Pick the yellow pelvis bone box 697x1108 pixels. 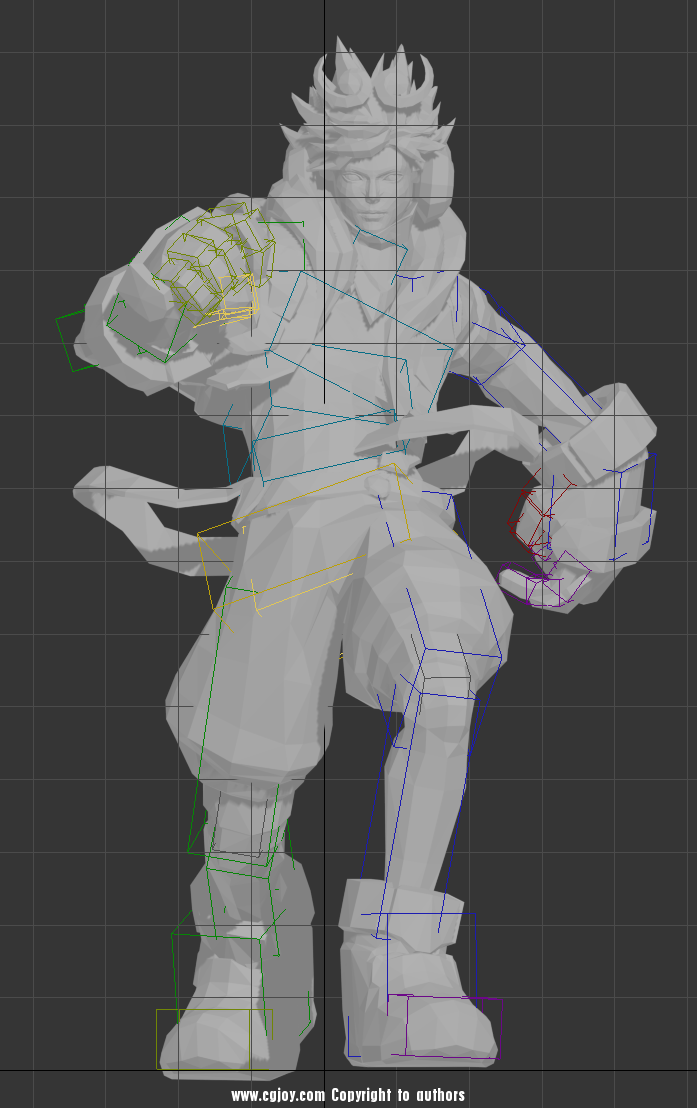point(304,537)
